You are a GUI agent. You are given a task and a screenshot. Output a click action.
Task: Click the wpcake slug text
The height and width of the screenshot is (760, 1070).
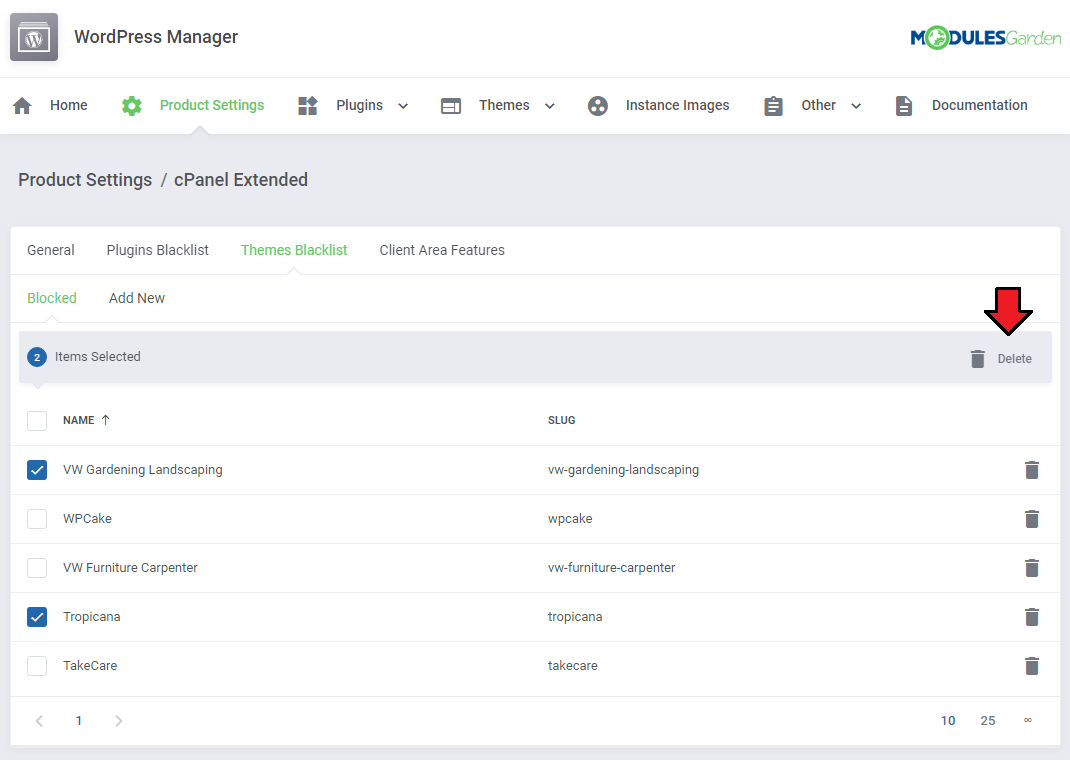tap(570, 519)
